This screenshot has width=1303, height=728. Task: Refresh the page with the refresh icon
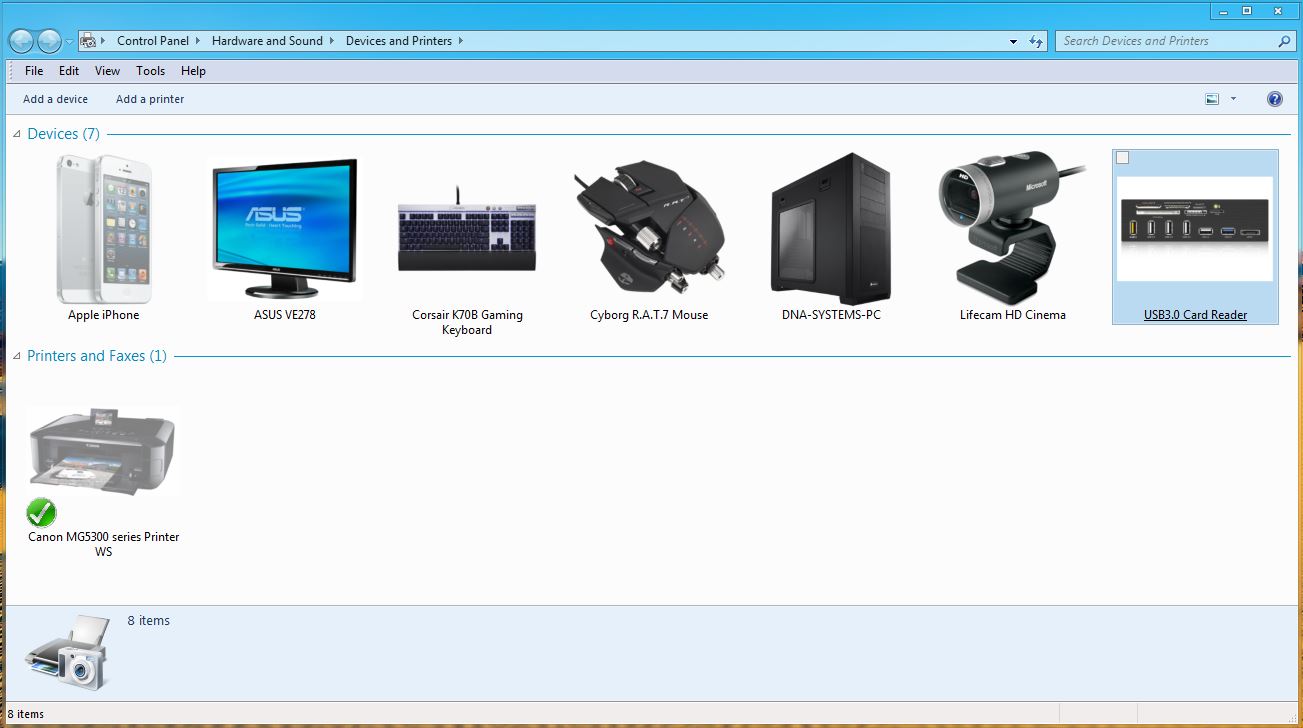pos(1038,41)
